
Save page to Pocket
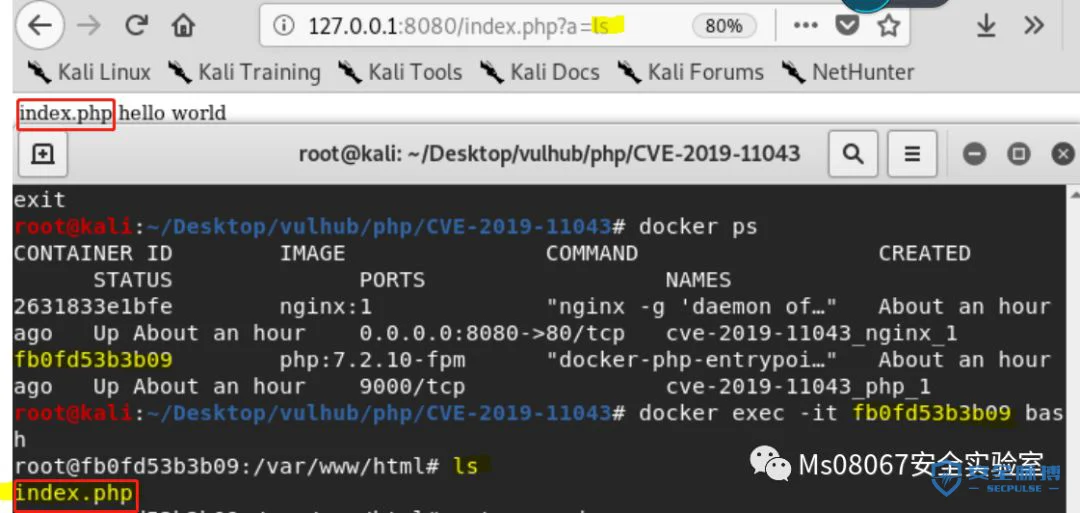point(847,26)
